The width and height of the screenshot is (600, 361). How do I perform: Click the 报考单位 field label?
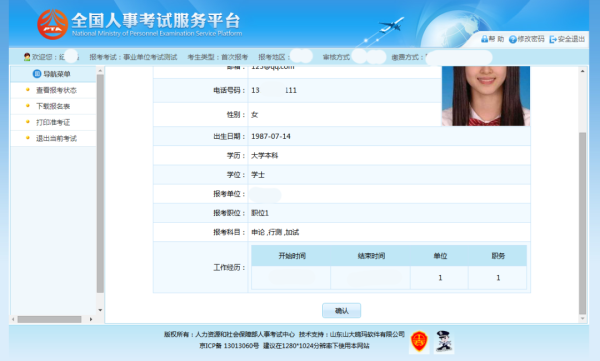pyautogui.click(x=229, y=194)
